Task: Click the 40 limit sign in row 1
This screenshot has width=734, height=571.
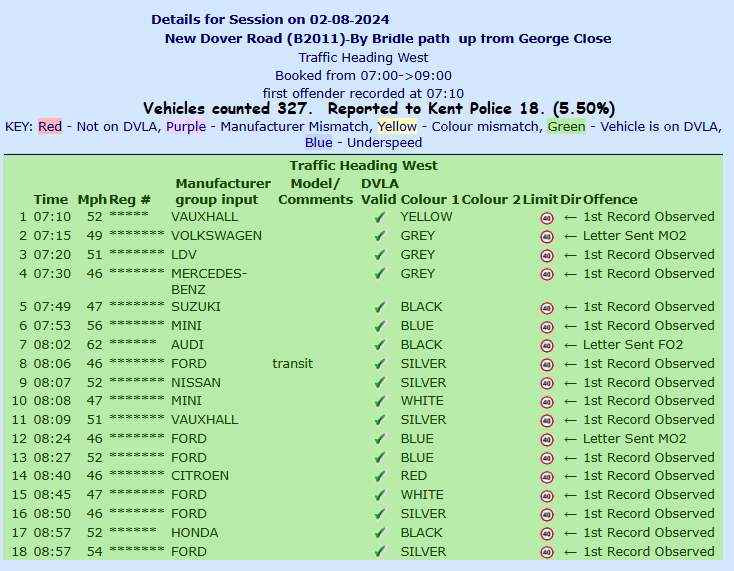Action: pos(547,218)
